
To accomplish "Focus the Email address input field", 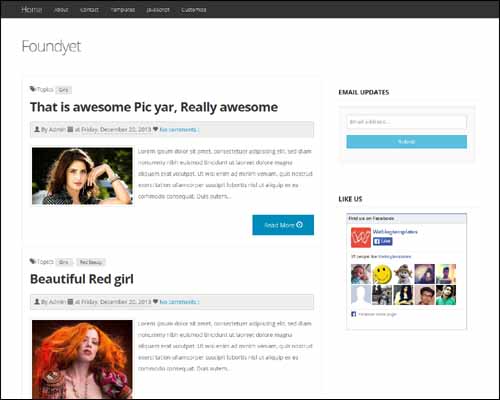I will point(406,122).
